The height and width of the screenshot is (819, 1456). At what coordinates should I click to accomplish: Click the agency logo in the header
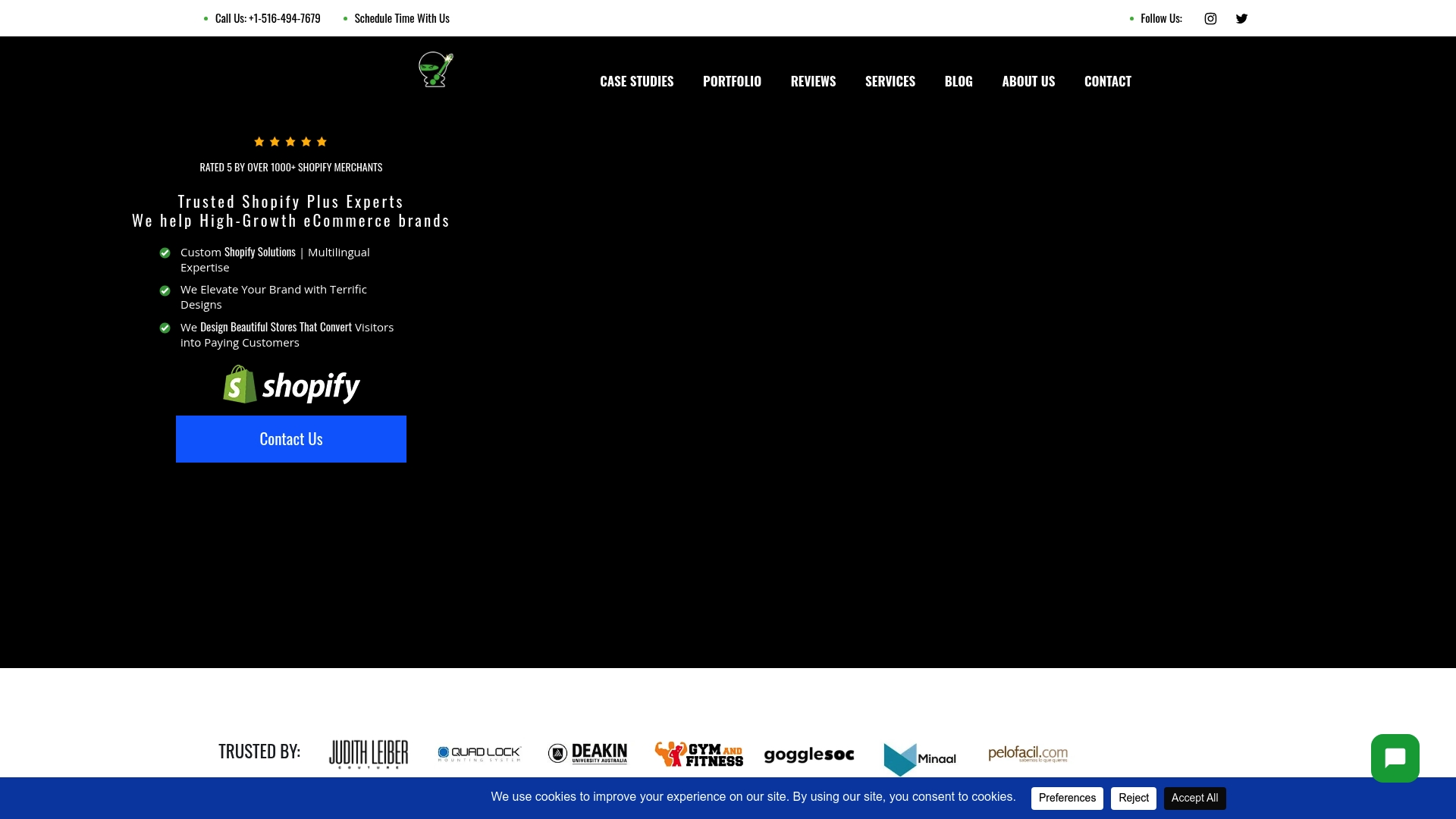[x=435, y=70]
